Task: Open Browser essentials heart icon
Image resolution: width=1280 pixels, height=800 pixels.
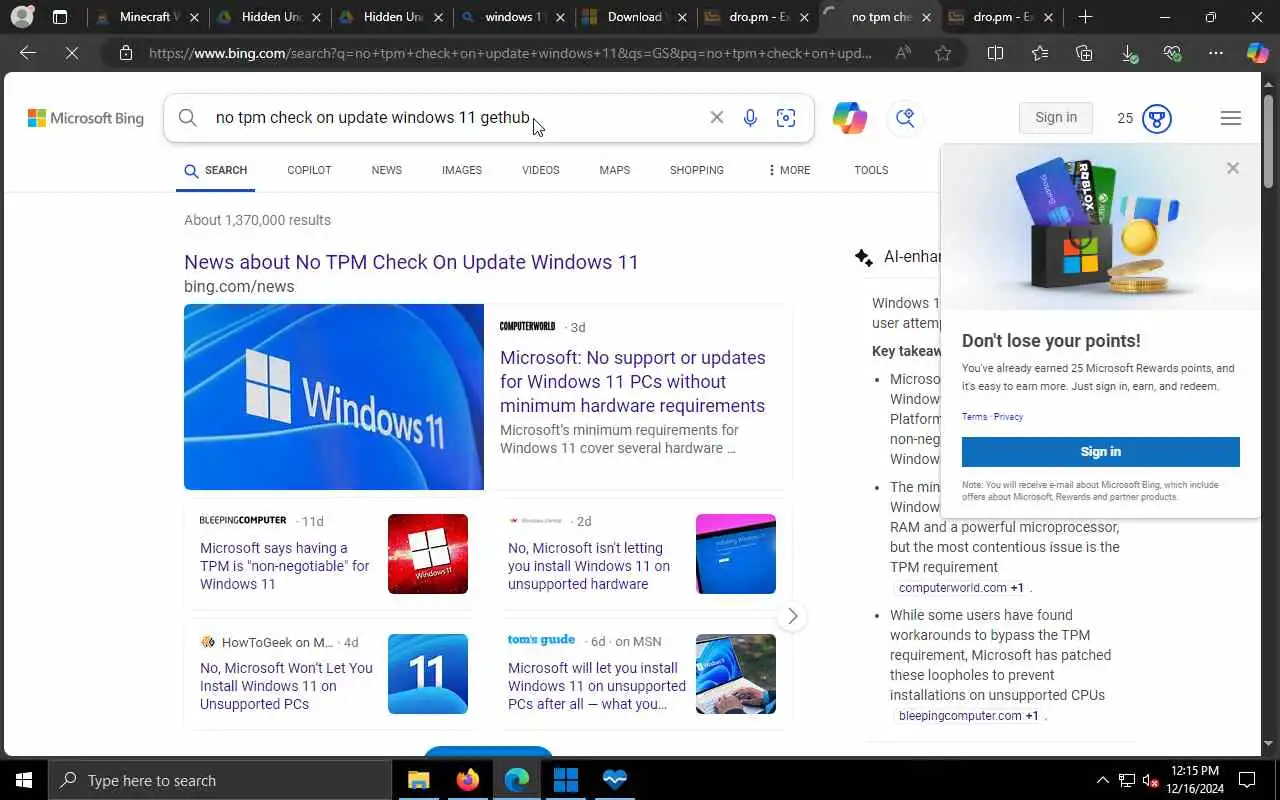Action: click(x=1172, y=53)
